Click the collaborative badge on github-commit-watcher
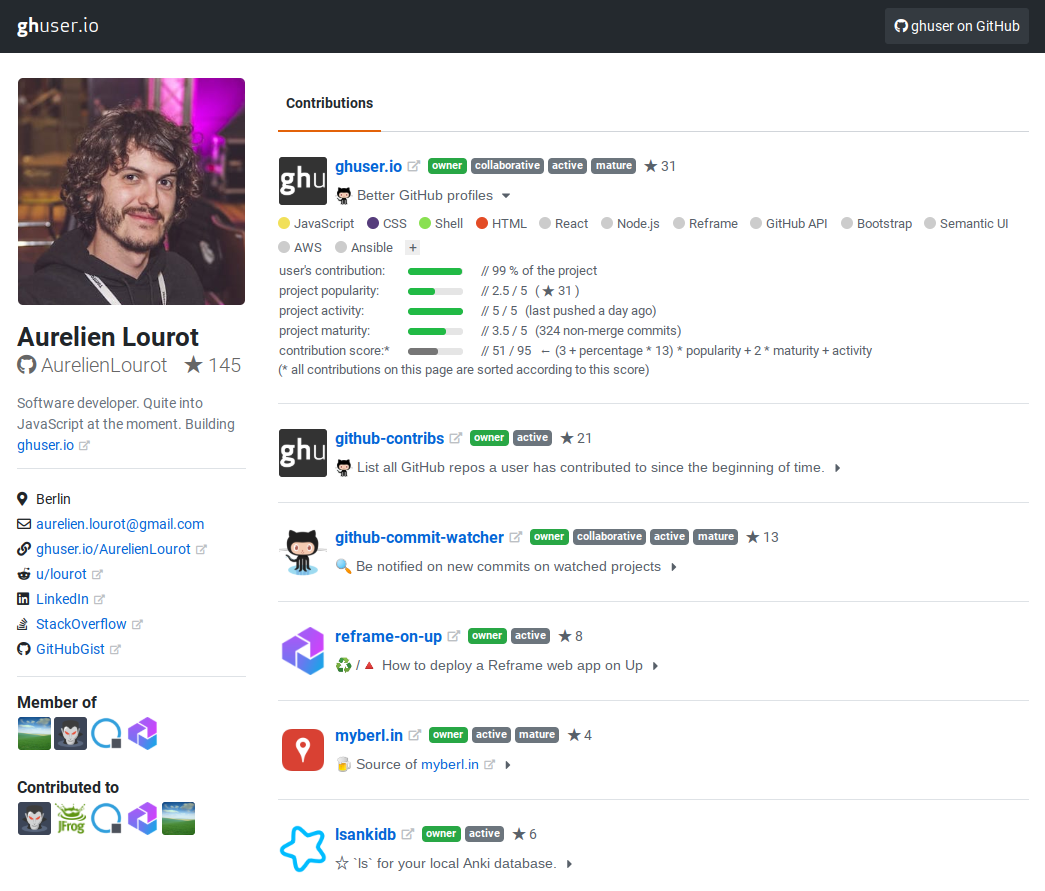Screen dimensions: 1045x891 tap(609, 537)
